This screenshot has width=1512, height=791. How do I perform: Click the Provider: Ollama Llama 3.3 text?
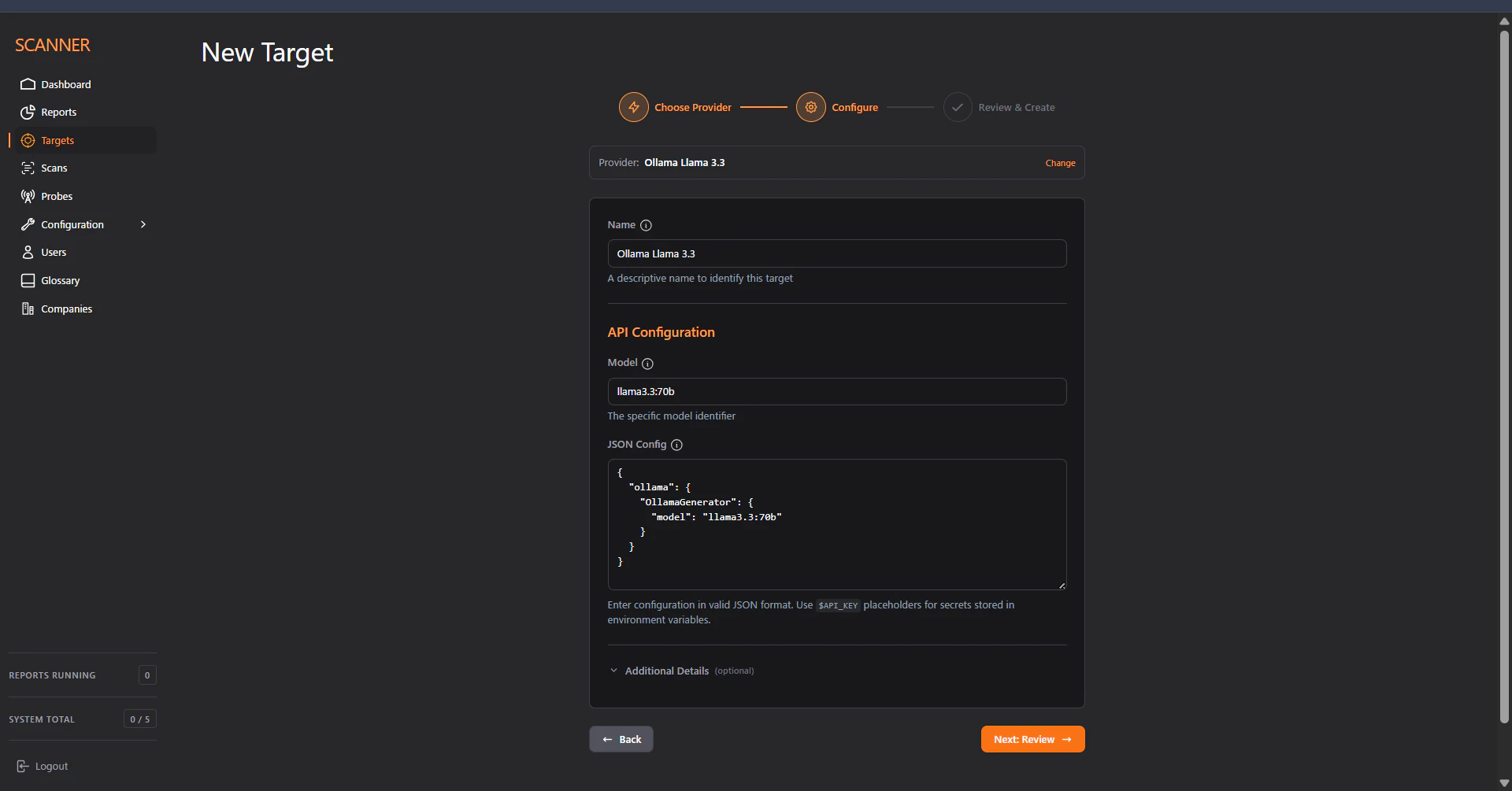tap(661, 163)
